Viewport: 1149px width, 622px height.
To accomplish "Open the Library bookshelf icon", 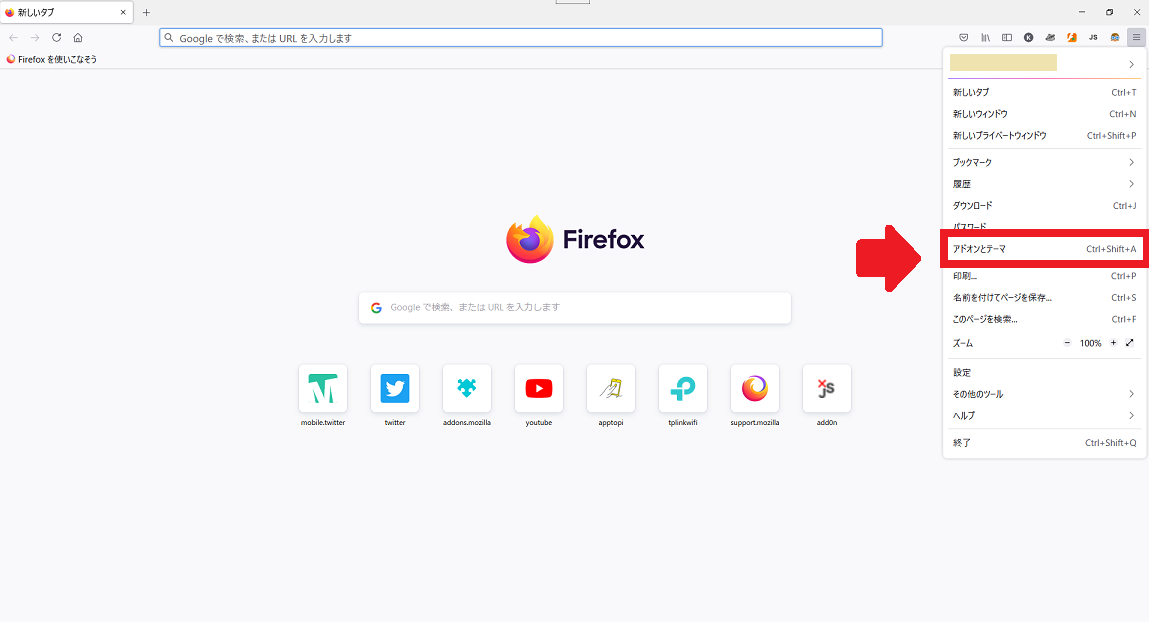I will (x=986, y=37).
